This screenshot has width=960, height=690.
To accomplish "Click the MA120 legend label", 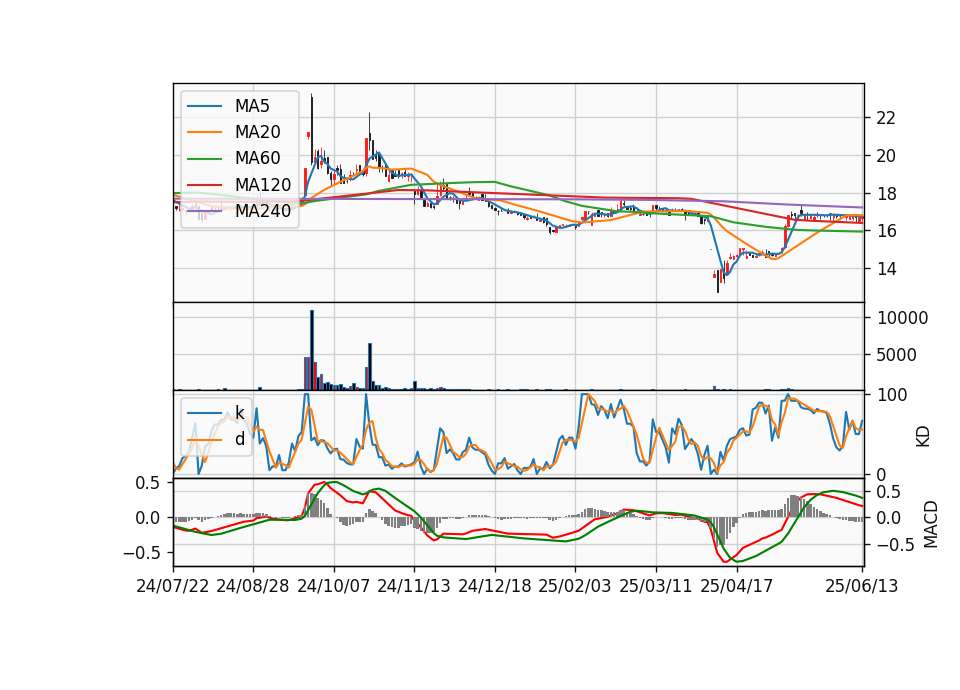I will [263, 185].
